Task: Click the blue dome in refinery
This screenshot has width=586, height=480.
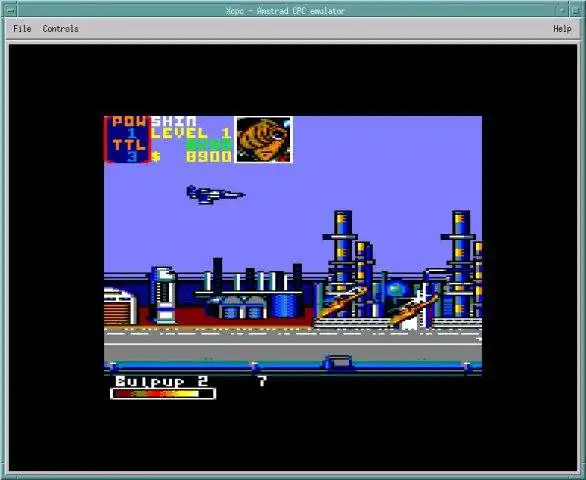Action: point(397,289)
